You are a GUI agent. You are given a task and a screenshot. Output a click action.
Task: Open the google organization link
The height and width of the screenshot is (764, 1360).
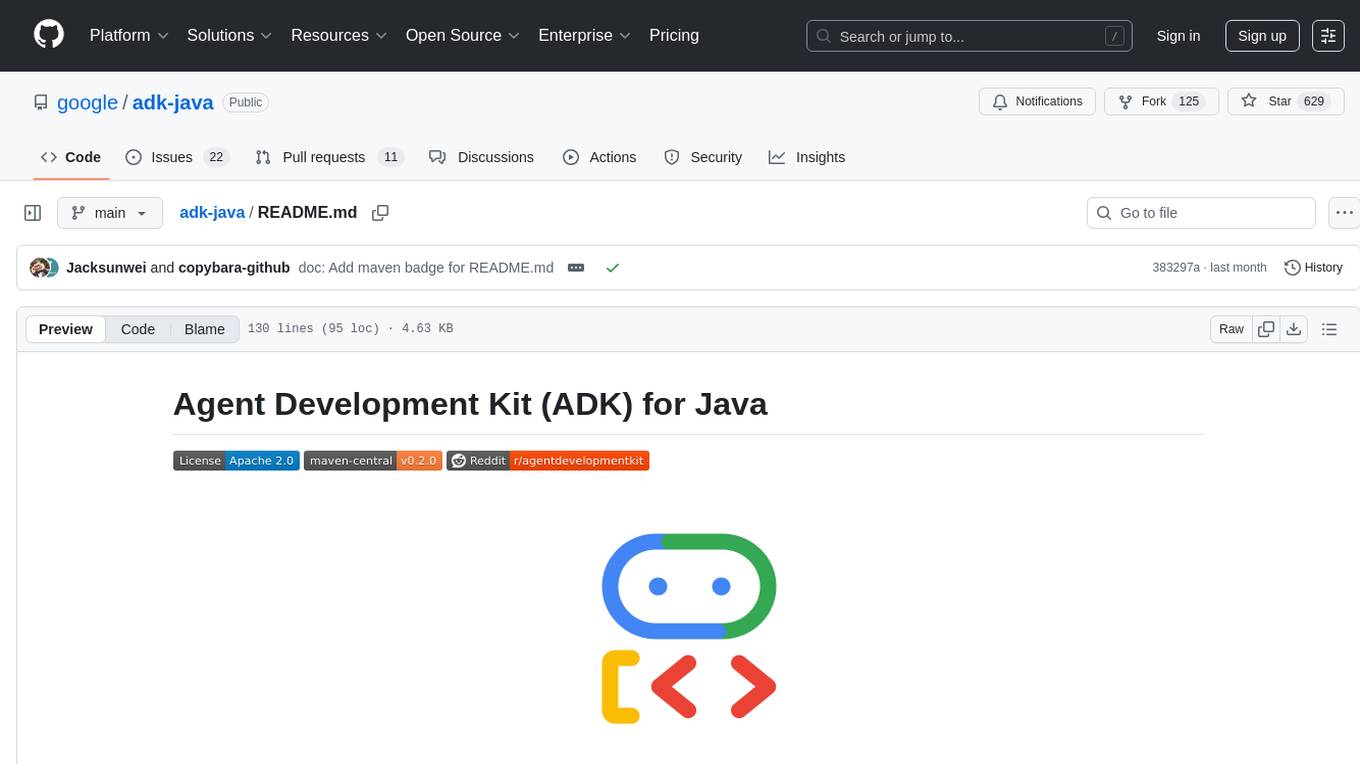point(88,102)
